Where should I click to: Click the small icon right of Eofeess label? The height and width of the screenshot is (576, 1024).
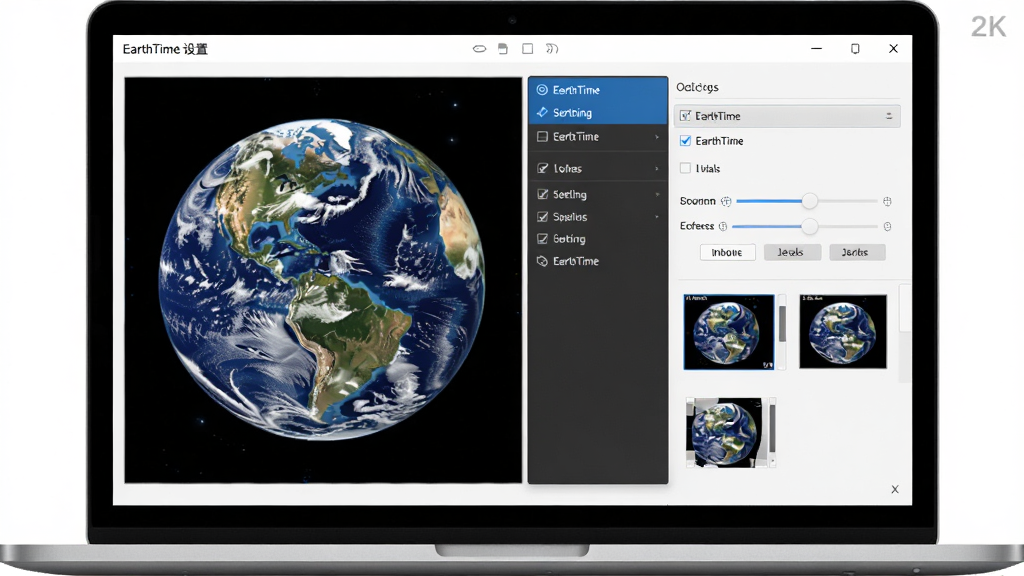723,227
